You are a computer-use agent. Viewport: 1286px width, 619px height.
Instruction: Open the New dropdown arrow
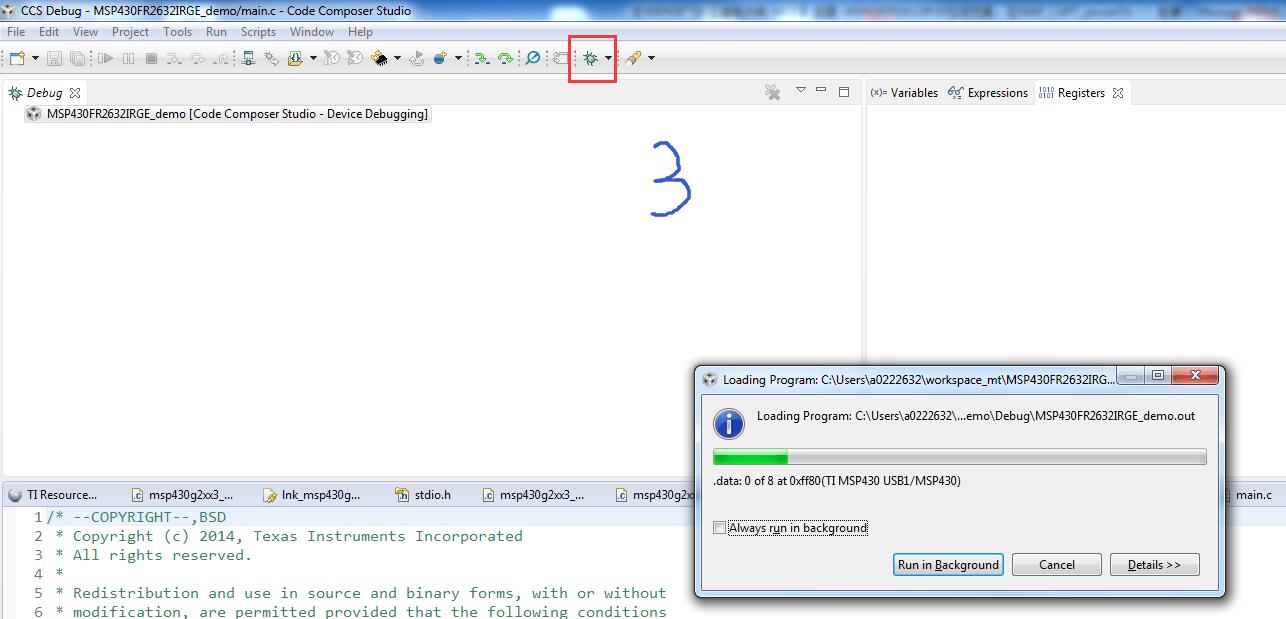(35, 59)
